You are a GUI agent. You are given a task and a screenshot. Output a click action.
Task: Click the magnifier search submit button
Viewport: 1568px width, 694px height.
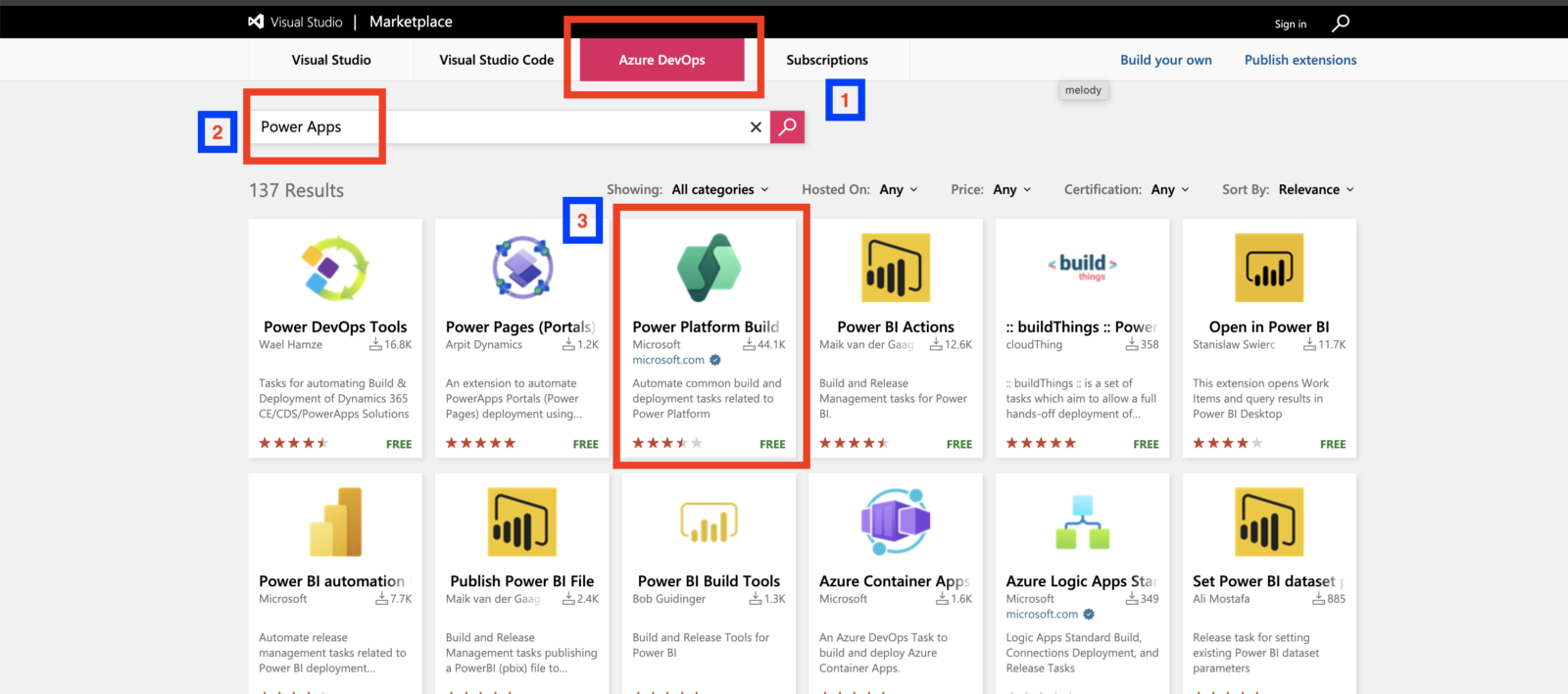787,126
